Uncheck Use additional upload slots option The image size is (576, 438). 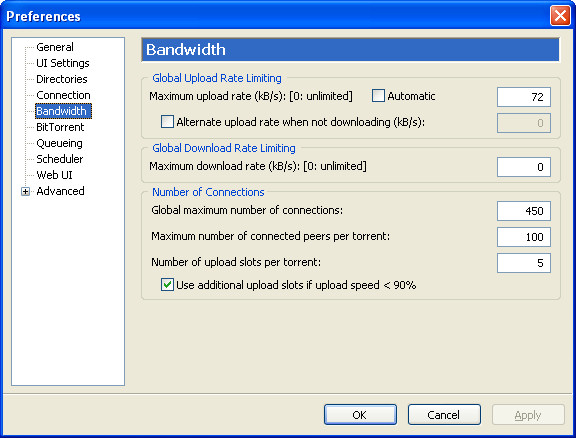tap(167, 285)
